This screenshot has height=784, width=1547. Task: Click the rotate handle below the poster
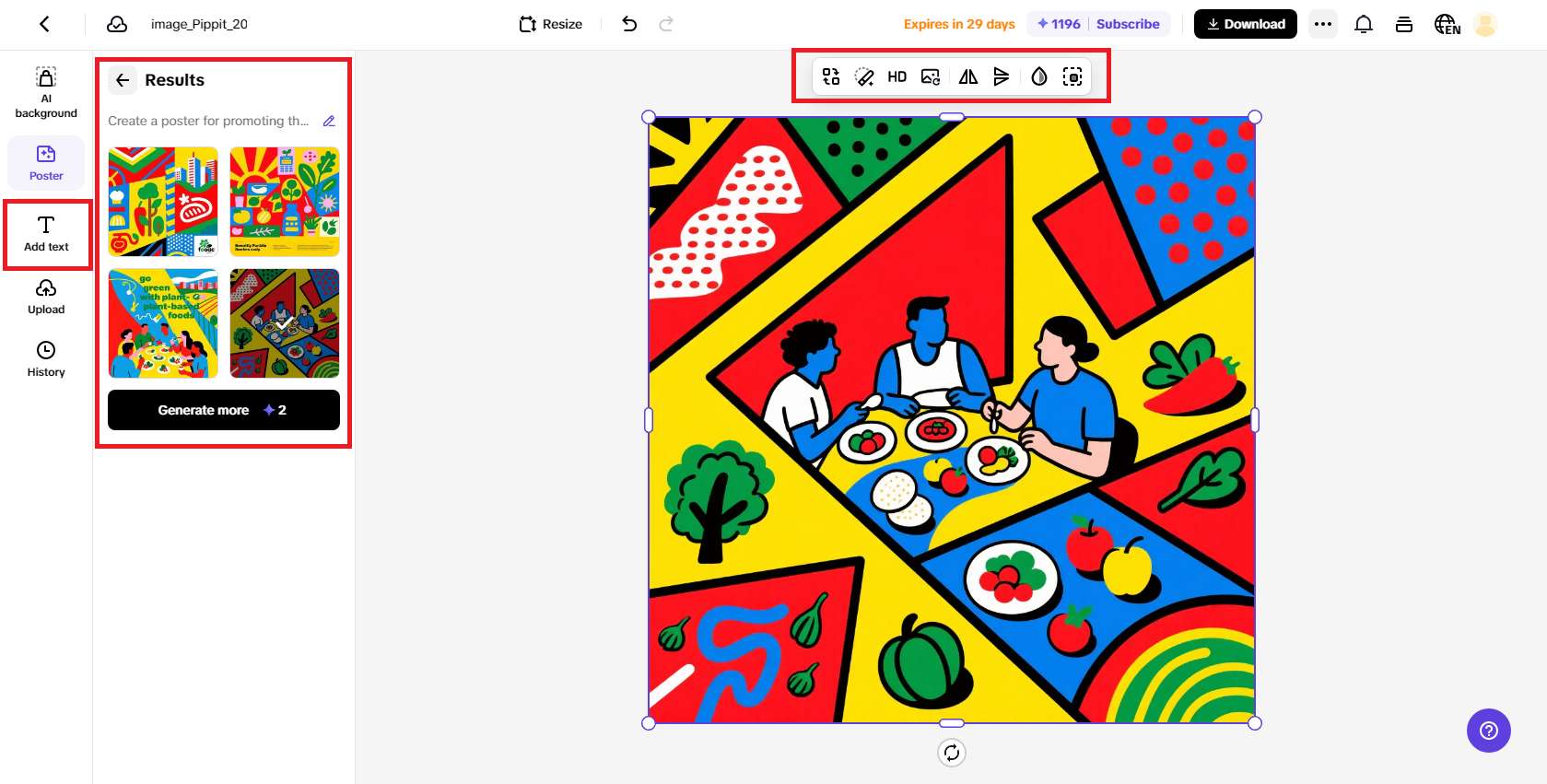(951, 753)
